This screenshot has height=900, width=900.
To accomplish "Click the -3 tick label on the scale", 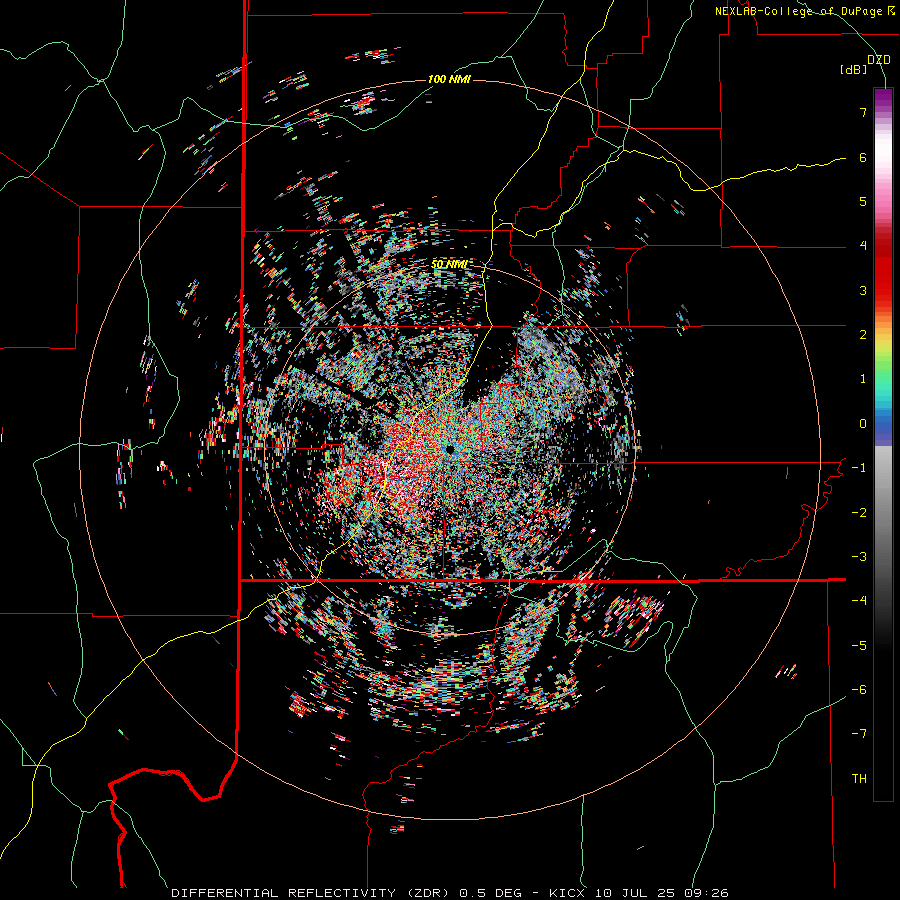I will pyautogui.click(x=859, y=557).
